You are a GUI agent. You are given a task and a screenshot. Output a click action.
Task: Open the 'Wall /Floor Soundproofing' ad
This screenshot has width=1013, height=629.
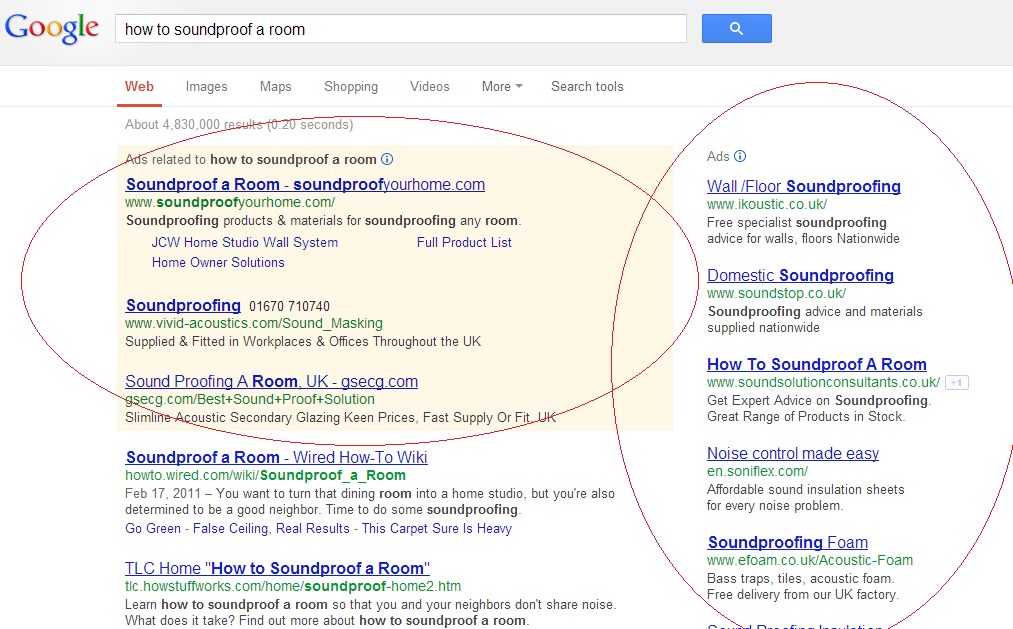click(804, 186)
